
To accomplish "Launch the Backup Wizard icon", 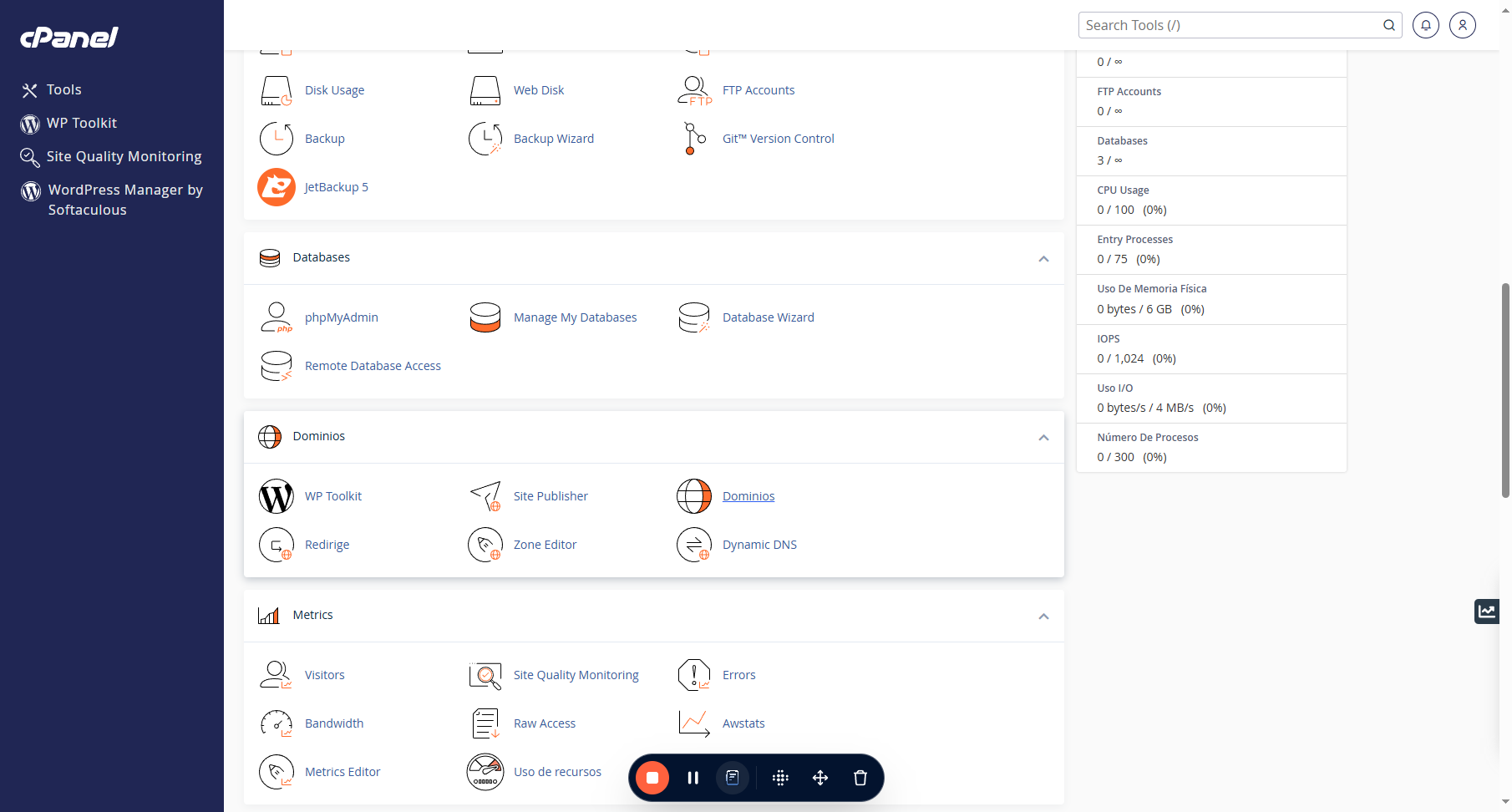I will 485,139.
